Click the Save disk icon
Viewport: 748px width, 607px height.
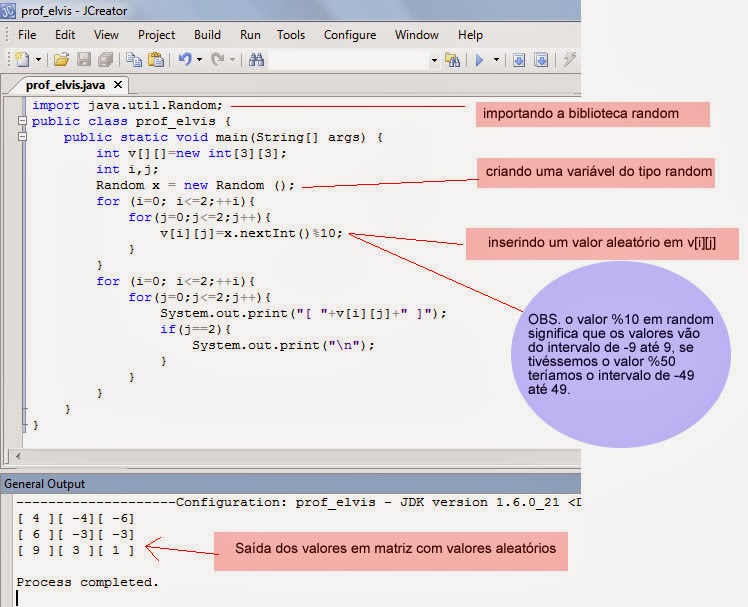pyautogui.click(x=84, y=60)
